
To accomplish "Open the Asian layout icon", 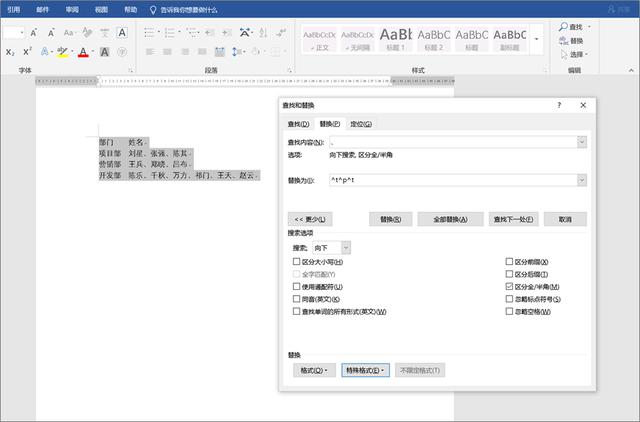I will tap(244, 33).
